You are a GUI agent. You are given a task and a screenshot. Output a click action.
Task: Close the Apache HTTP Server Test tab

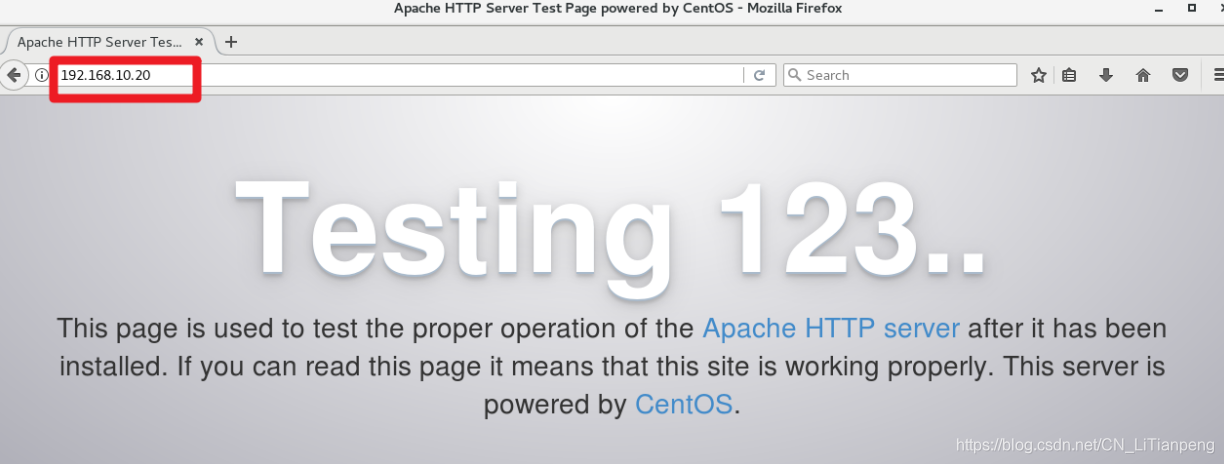[199, 42]
